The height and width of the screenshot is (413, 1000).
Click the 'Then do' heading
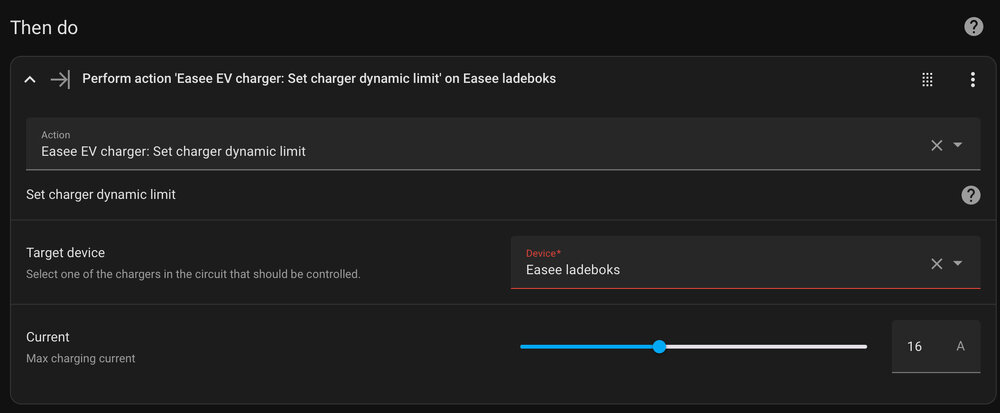point(44,27)
